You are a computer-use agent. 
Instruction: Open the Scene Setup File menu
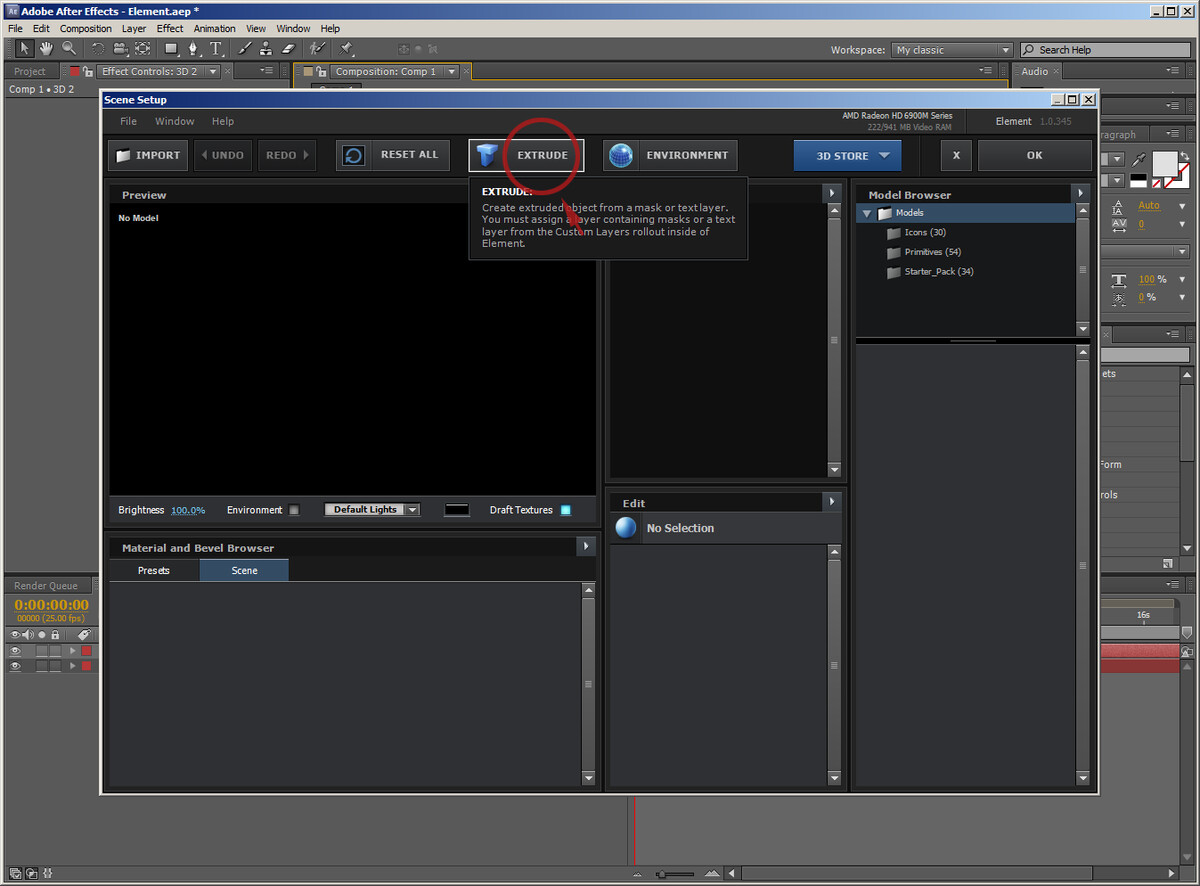click(129, 121)
